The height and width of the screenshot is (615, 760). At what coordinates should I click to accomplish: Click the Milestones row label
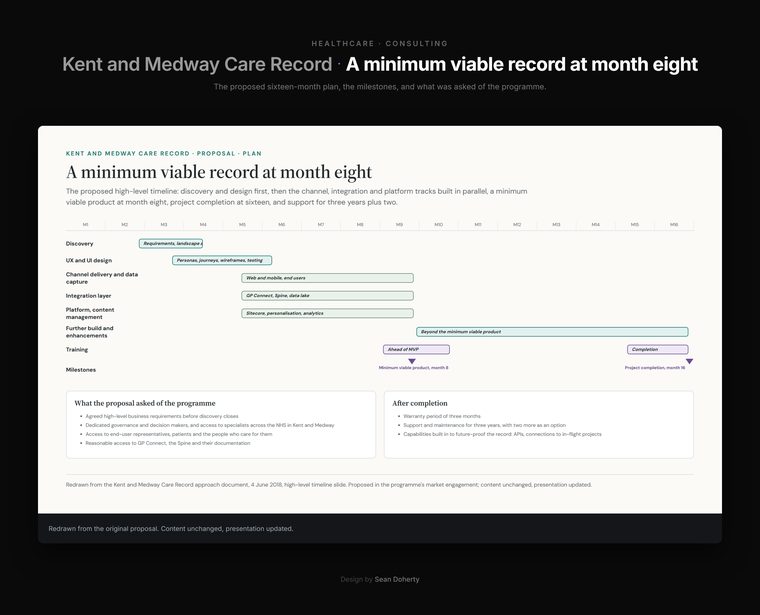tap(80, 370)
